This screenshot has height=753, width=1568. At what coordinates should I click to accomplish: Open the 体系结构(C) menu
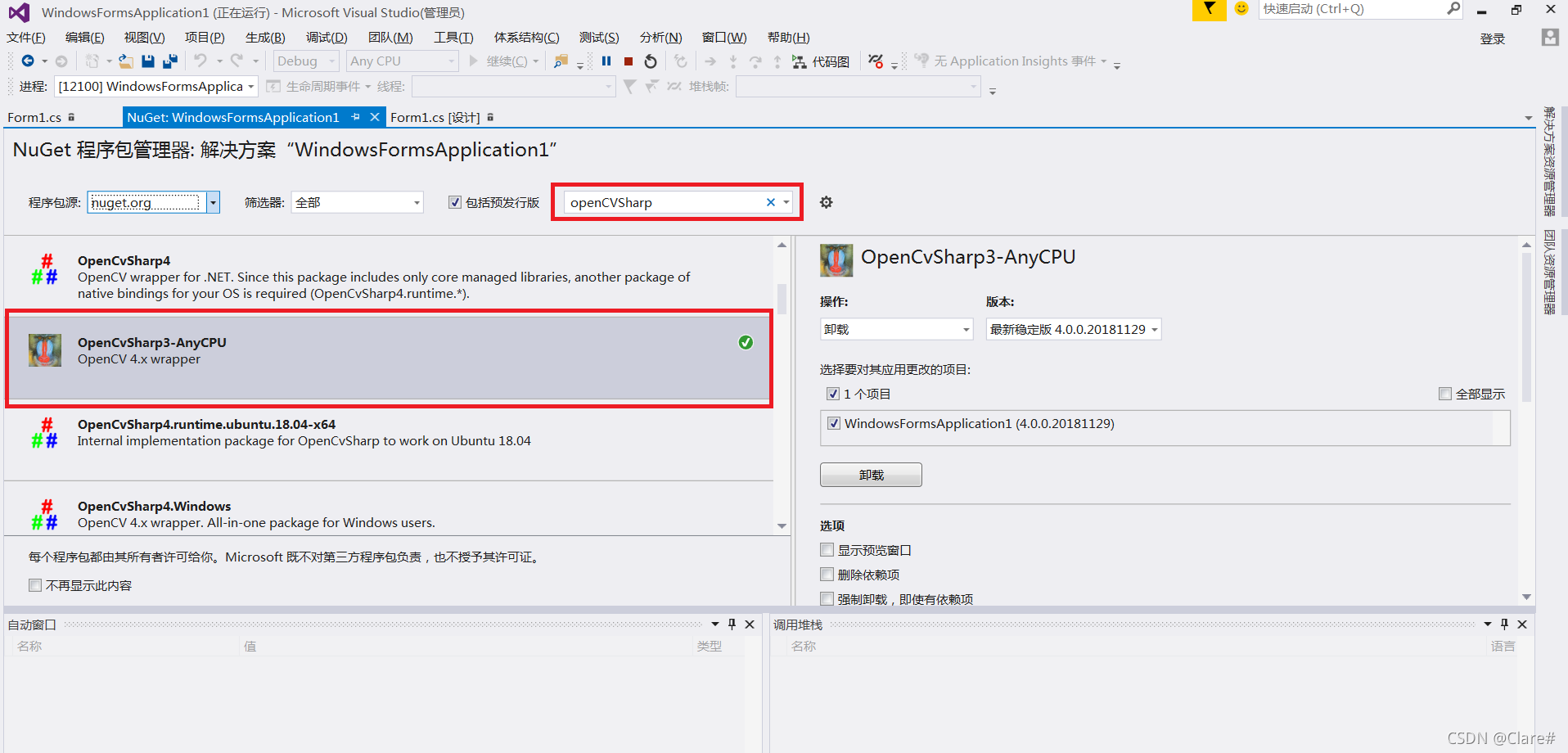pyautogui.click(x=527, y=38)
